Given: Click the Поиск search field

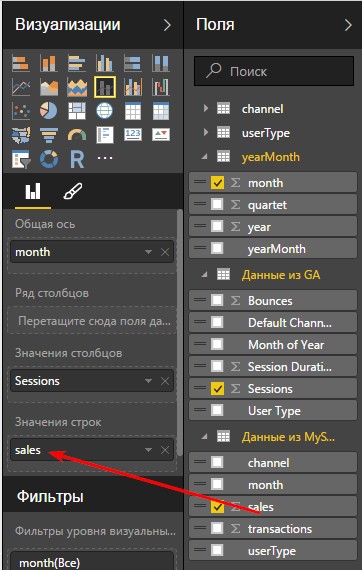Looking at the screenshot, I should (x=274, y=71).
